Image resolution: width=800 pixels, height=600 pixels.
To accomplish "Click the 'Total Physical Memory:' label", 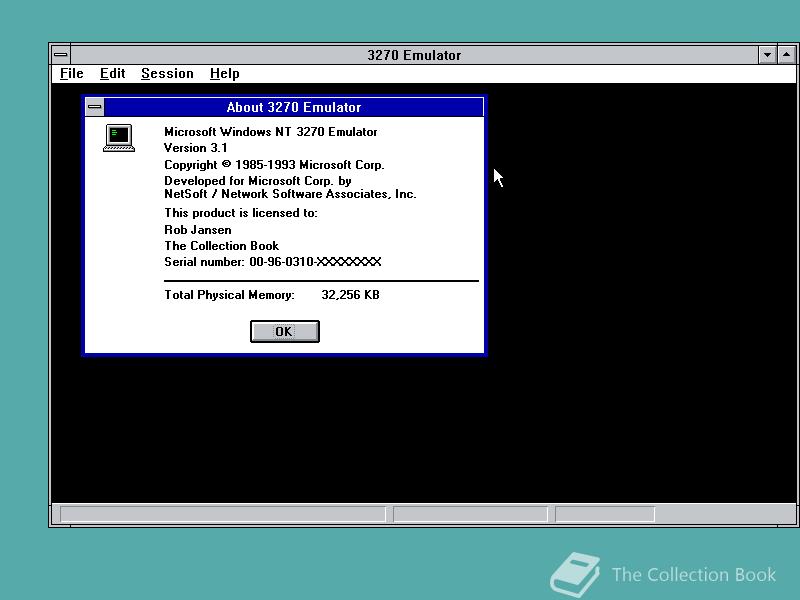I will [229, 295].
